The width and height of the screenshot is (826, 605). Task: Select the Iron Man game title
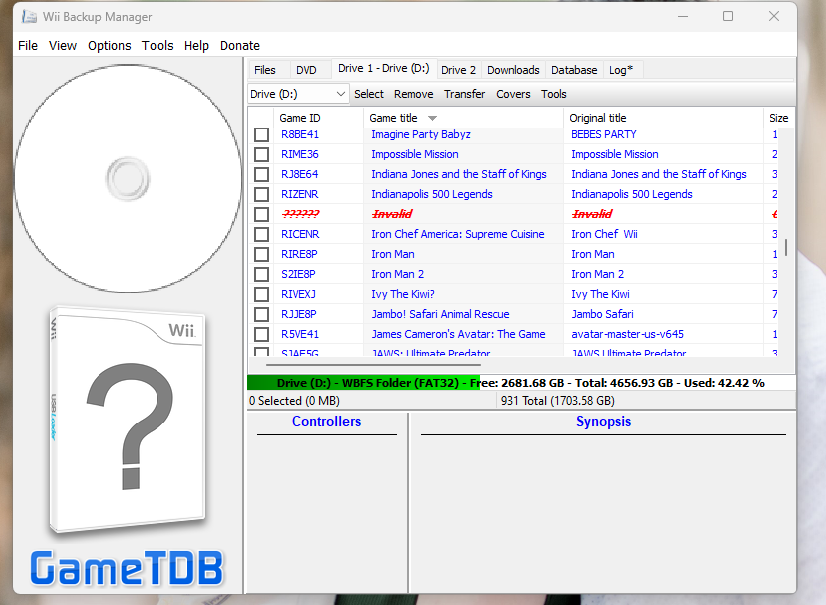(x=393, y=255)
